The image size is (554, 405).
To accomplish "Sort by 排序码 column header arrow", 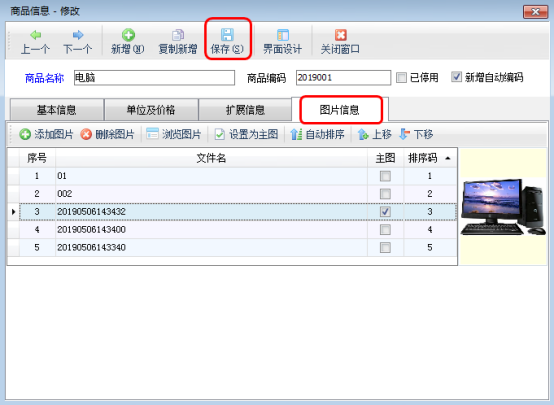I will 448,158.
